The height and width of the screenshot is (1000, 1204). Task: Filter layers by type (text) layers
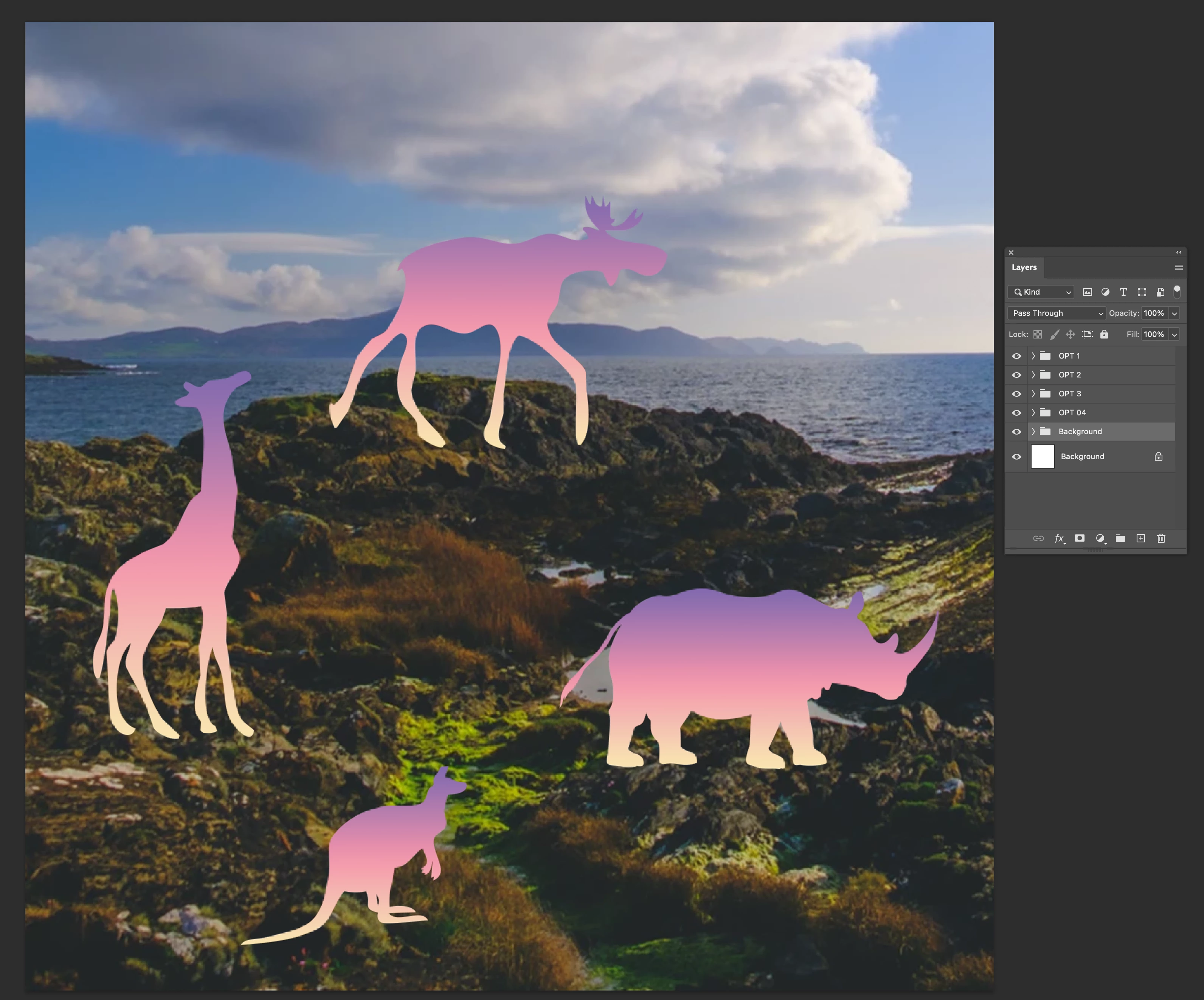(1123, 292)
